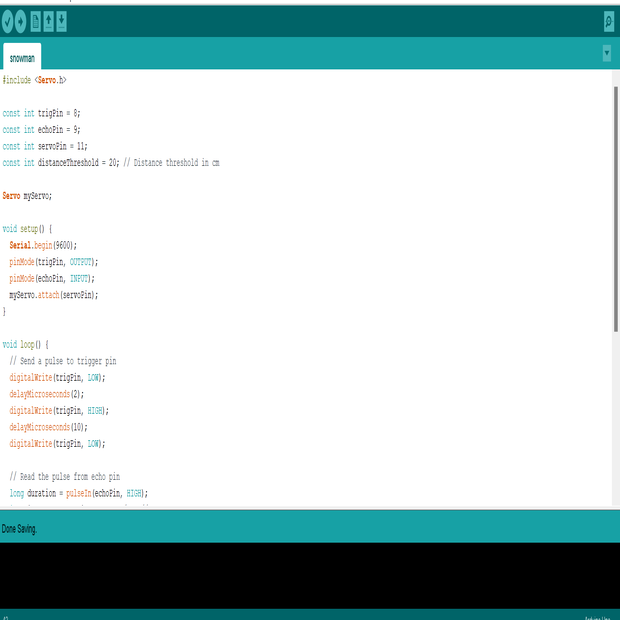Click the Done Saving status message
Viewport: 620px width, 620px height.
[x=20, y=528]
